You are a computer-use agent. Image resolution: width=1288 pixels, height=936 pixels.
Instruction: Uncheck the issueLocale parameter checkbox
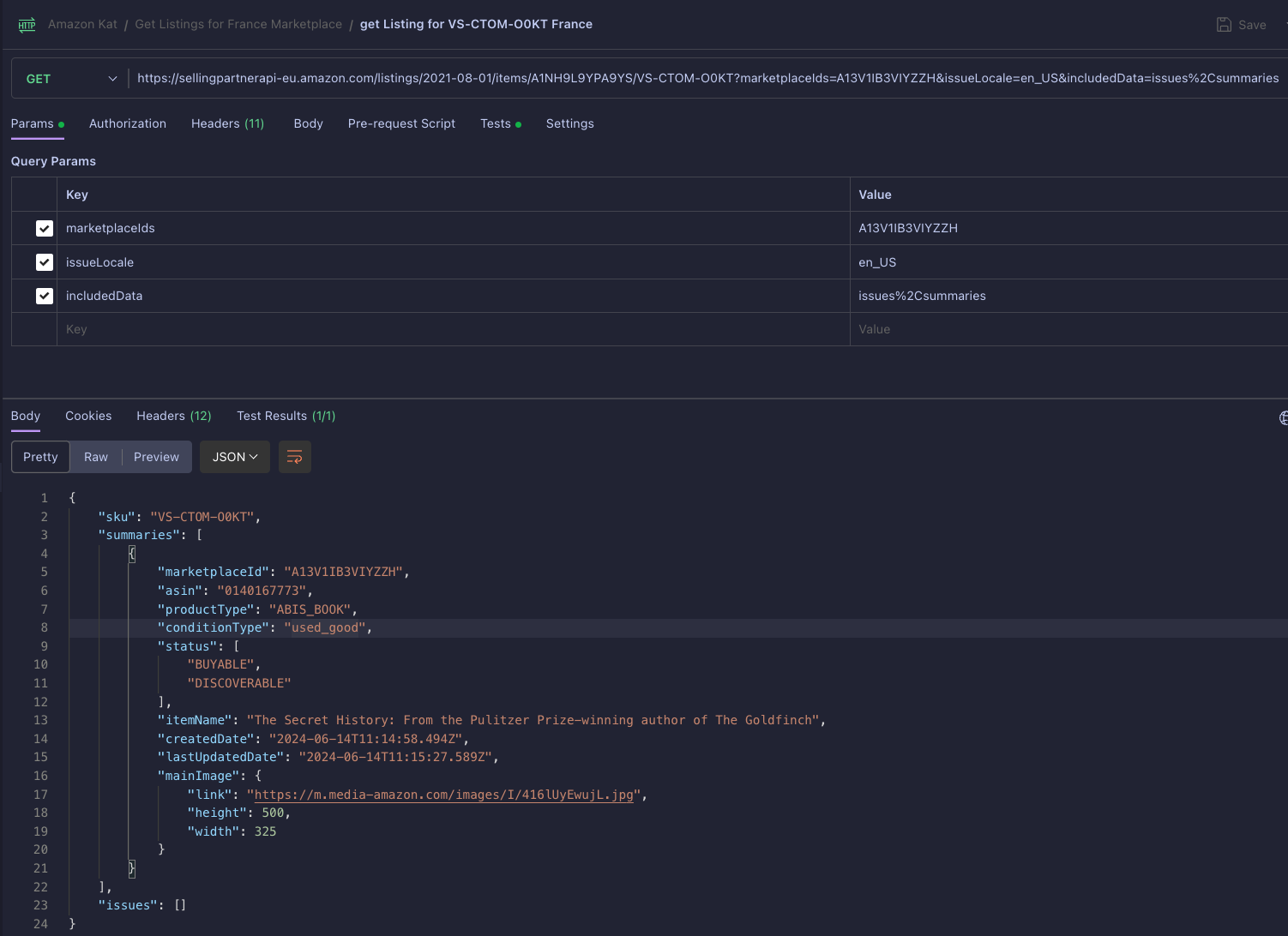45,262
